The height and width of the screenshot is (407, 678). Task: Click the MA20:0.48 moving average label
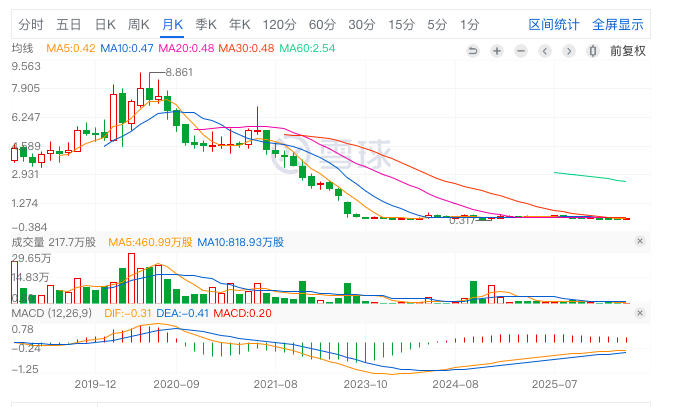pos(186,48)
